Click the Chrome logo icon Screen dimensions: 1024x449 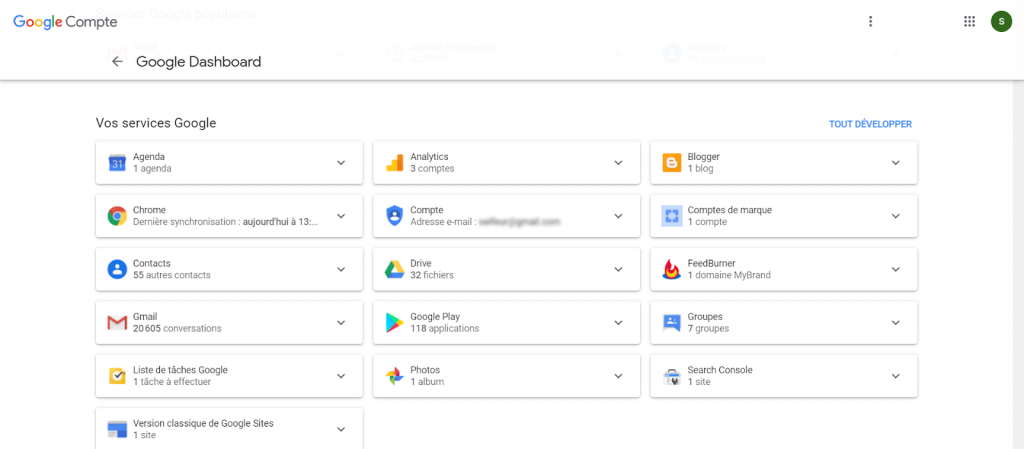click(x=117, y=216)
